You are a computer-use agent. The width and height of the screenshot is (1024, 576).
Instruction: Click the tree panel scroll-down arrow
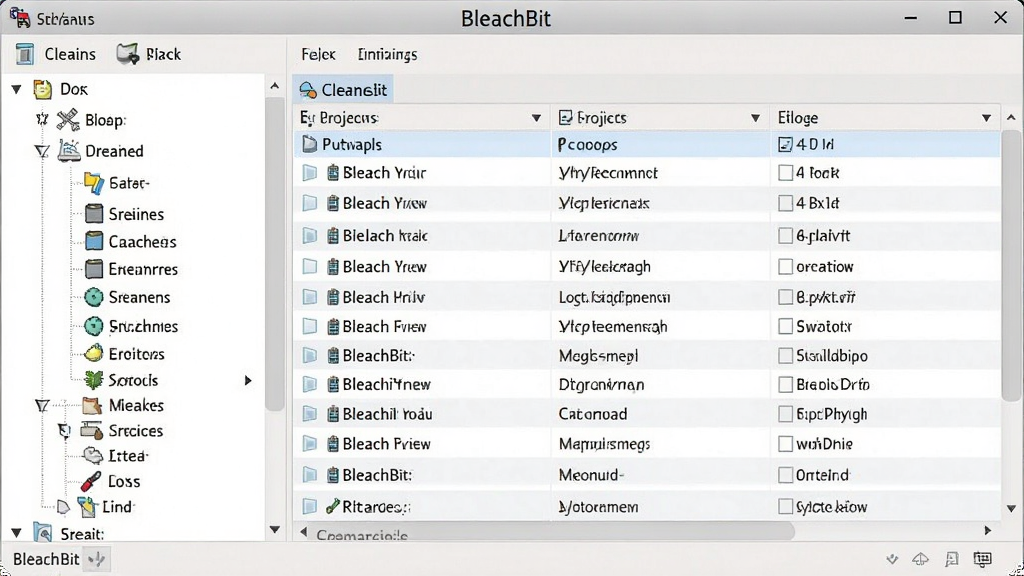[275, 530]
